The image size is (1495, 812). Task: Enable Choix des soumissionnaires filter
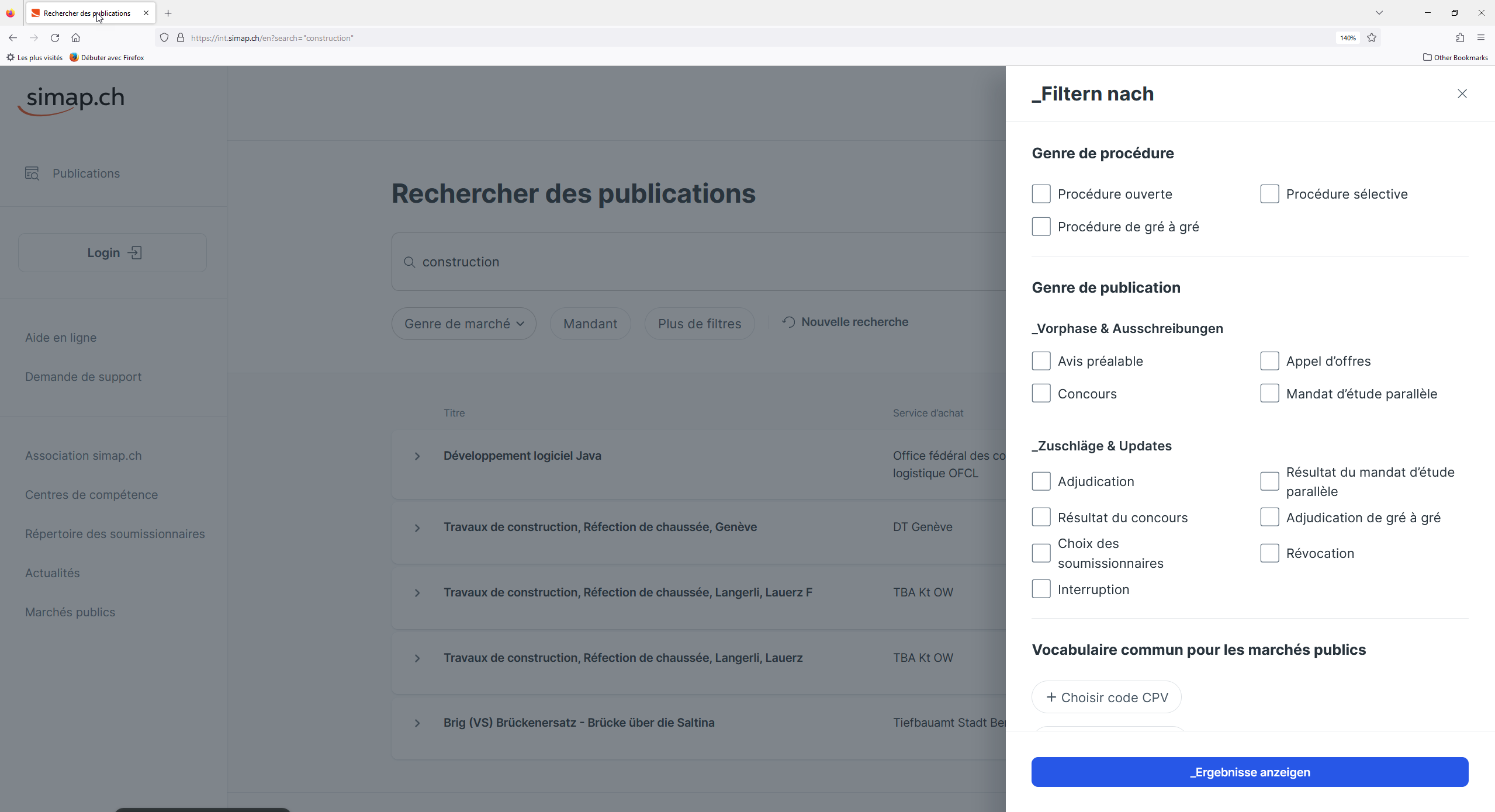click(x=1041, y=553)
